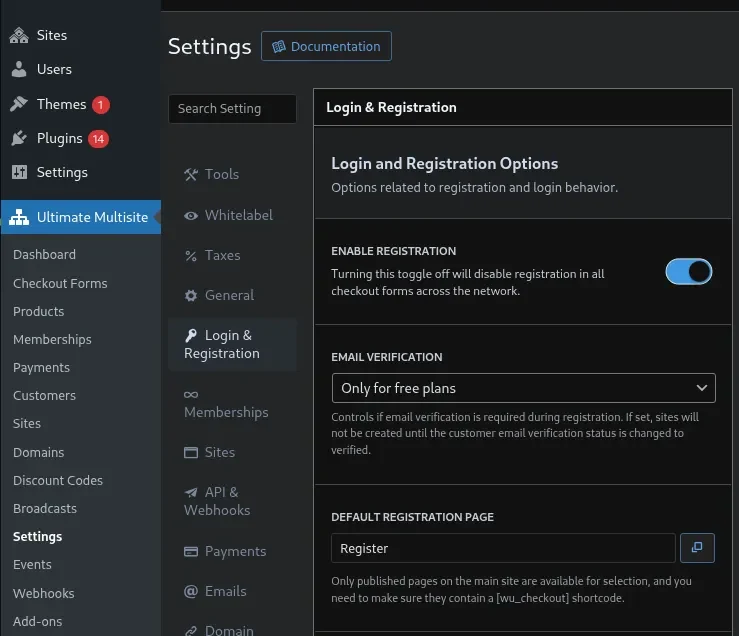This screenshot has height=636, width=739.
Task: Click the Payments credit card icon
Action: [x=191, y=551]
